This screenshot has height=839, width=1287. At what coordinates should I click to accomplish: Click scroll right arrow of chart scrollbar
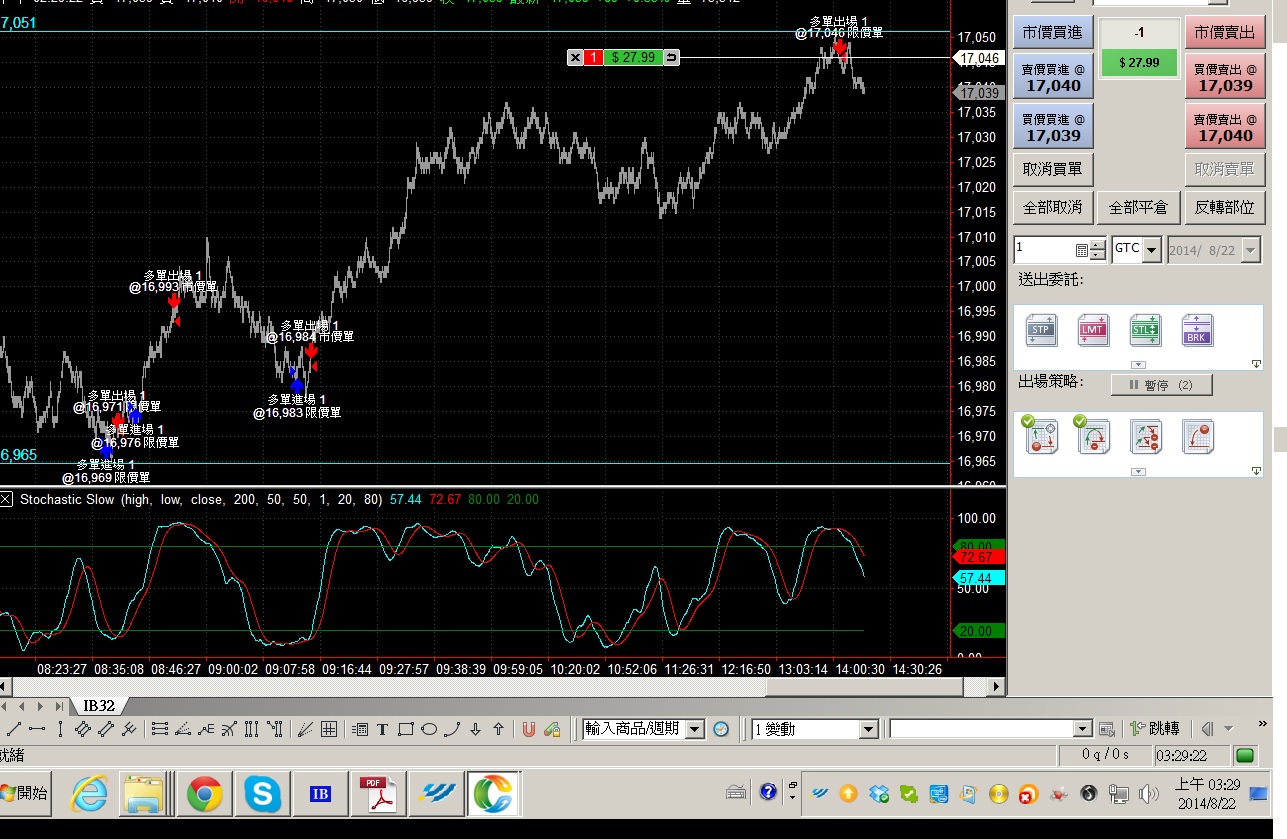coord(996,687)
